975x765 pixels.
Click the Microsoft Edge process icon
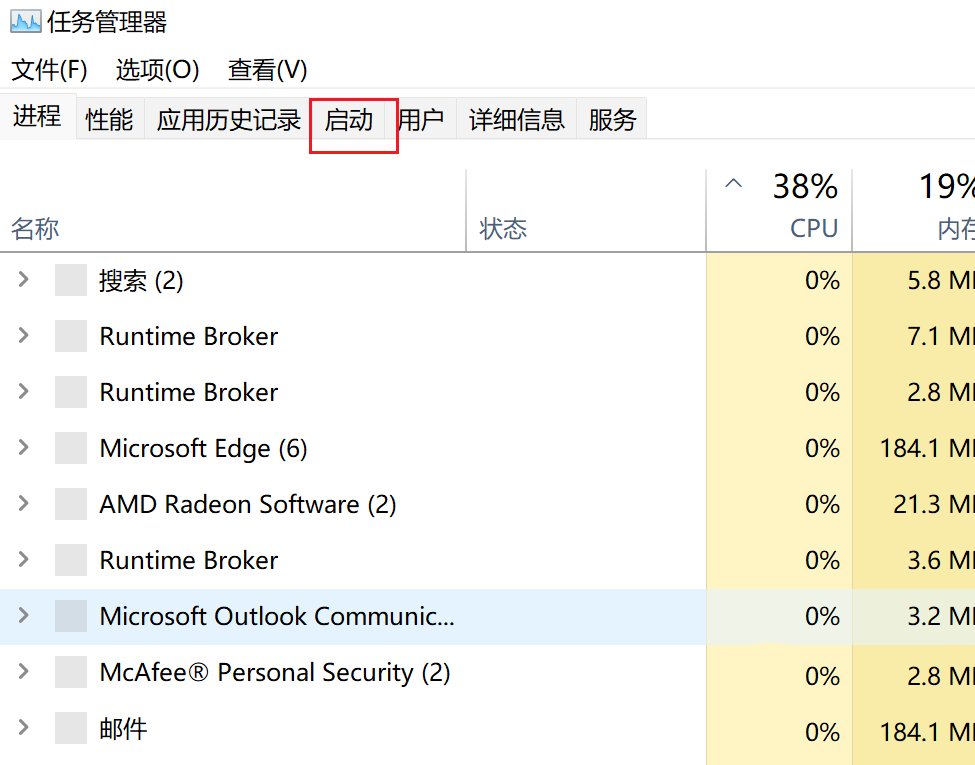pyautogui.click(x=70, y=448)
